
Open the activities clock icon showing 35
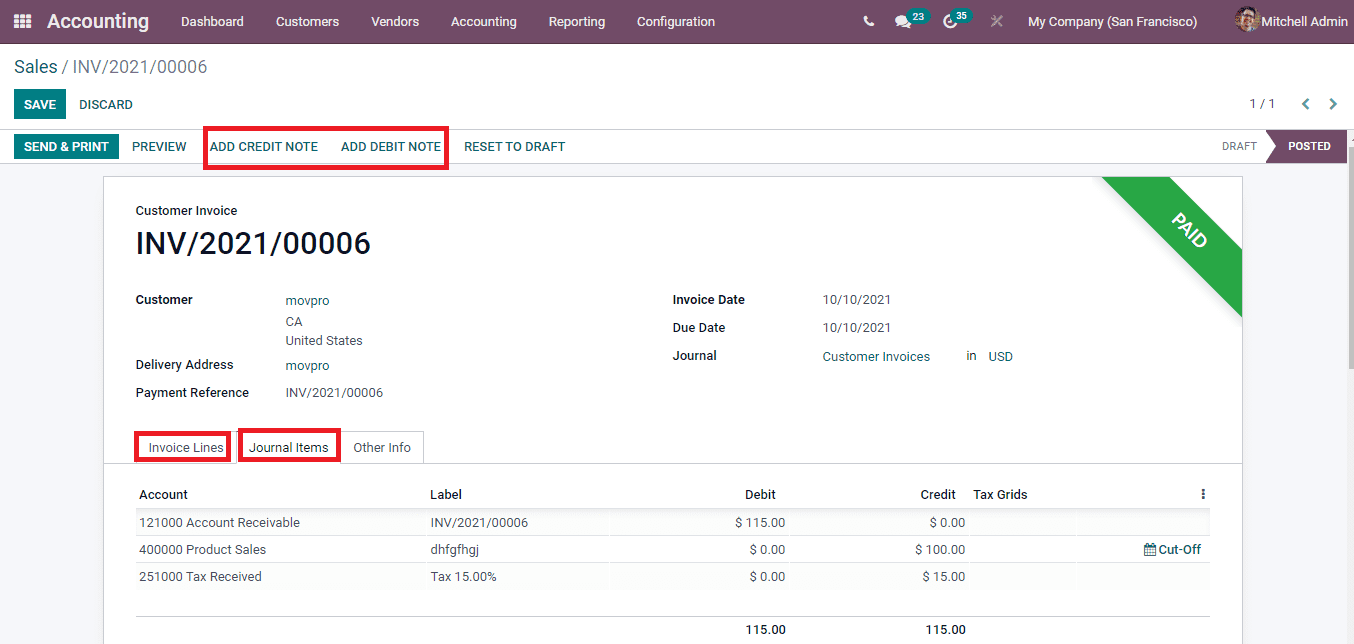950,20
